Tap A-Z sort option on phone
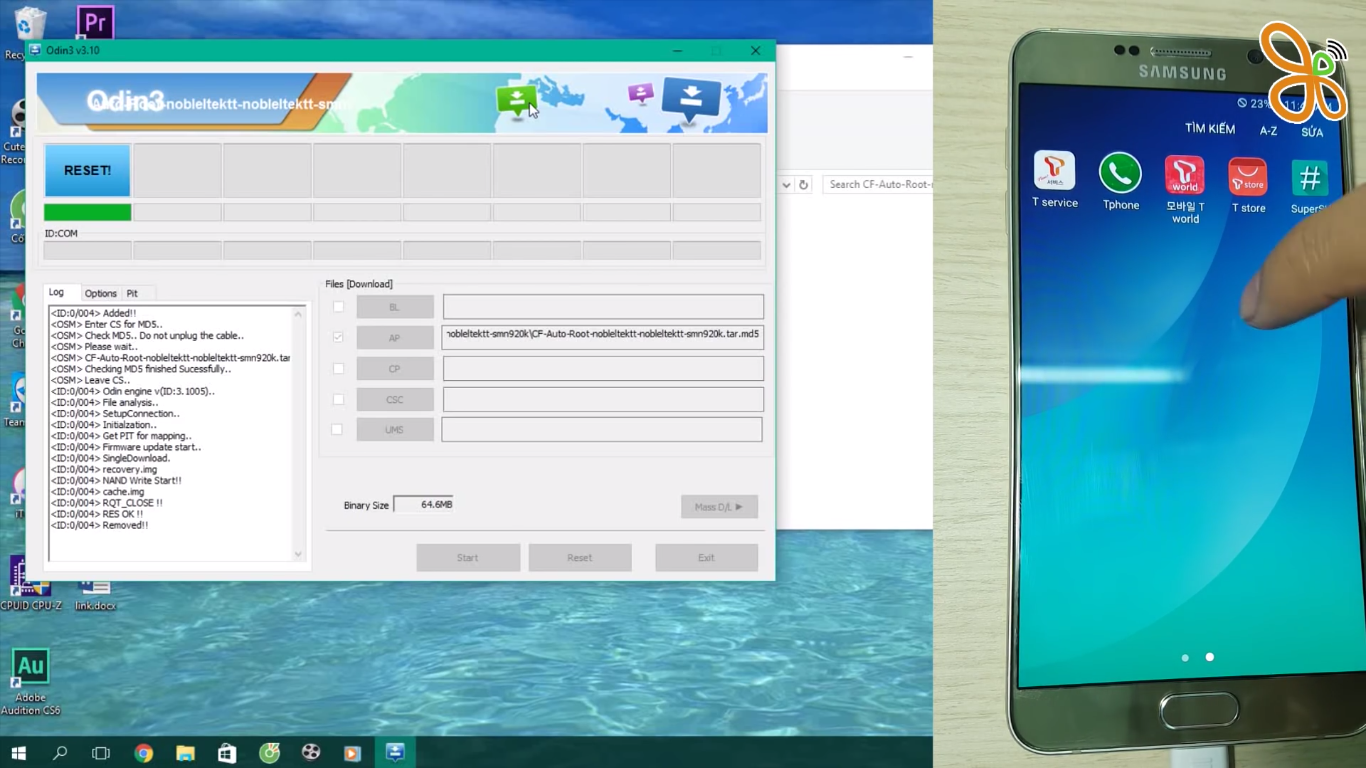 coord(1268,131)
